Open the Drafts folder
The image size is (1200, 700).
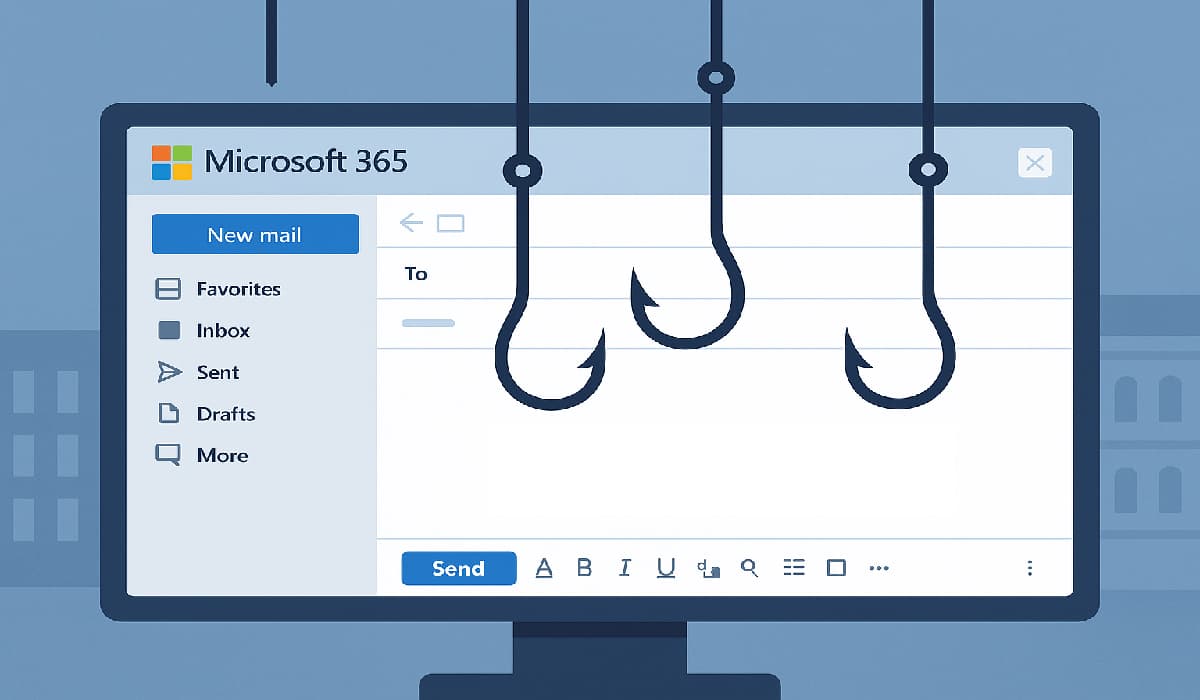tap(224, 414)
